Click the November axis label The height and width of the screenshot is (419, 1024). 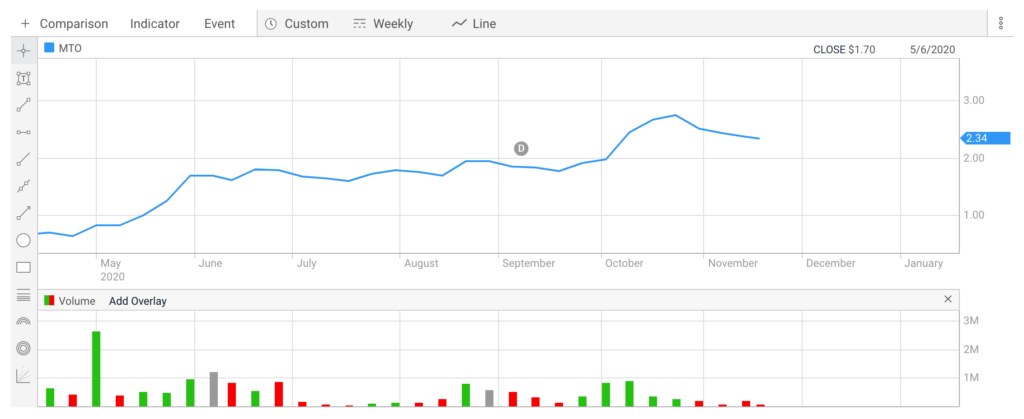point(733,264)
